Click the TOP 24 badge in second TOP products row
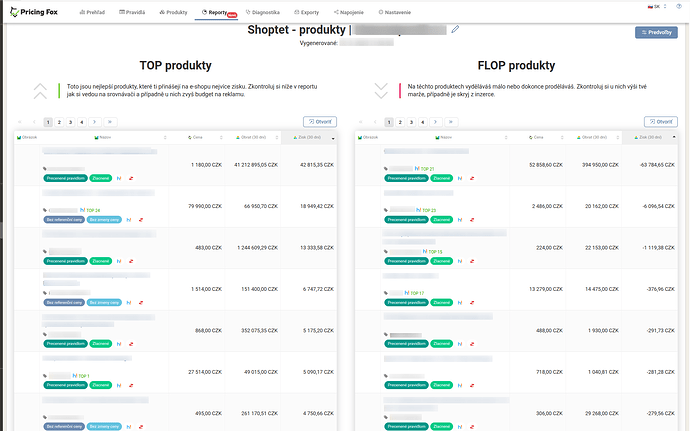Screen dimensions: 690x431 pos(93,211)
